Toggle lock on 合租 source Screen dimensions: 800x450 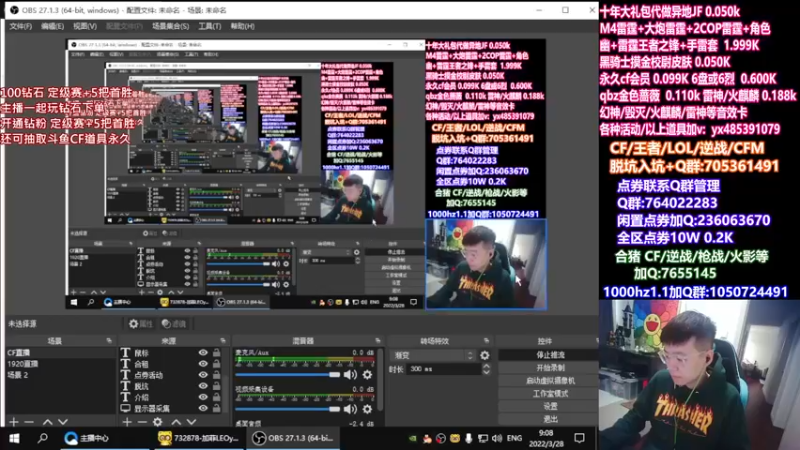pyautogui.click(x=217, y=364)
